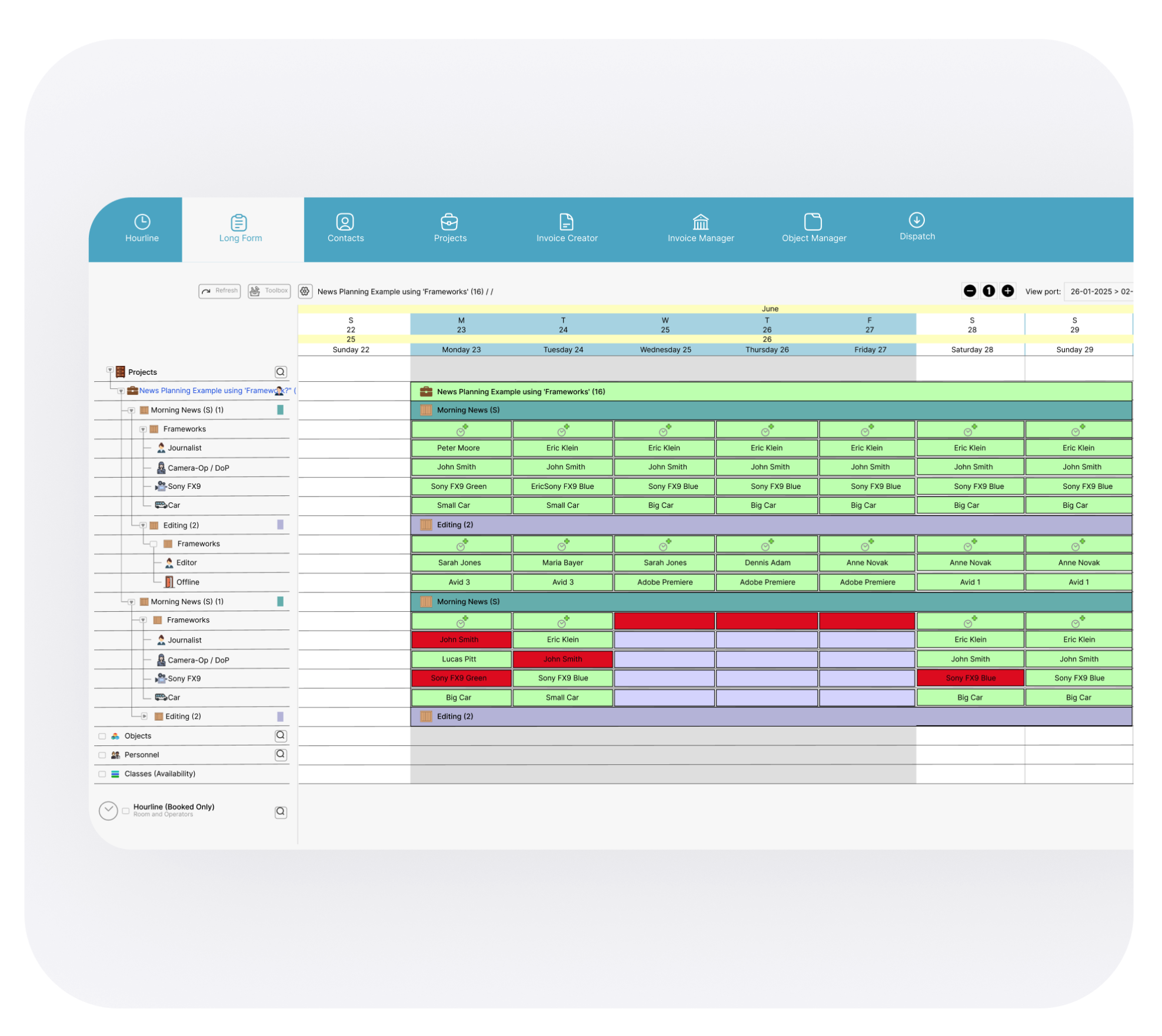
Task: Click the purple swatch beside first Editing (2)
Action: tap(280, 525)
